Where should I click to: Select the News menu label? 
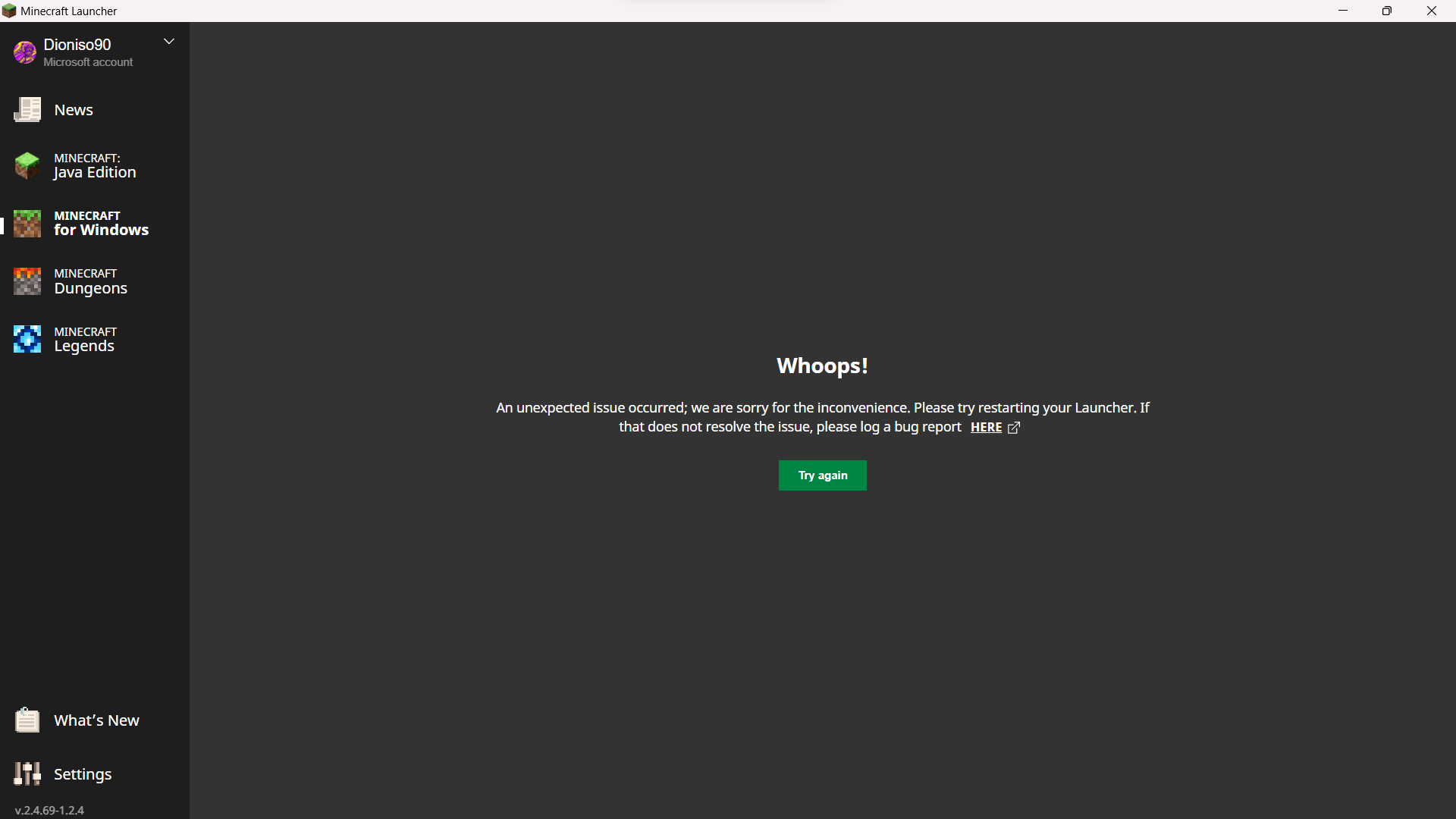[x=74, y=110]
